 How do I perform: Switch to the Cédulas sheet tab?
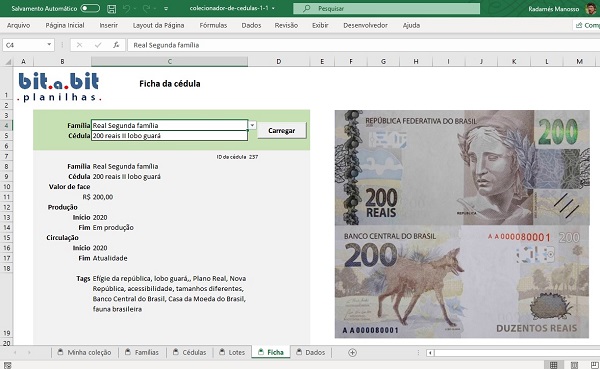click(x=190, y=352)
